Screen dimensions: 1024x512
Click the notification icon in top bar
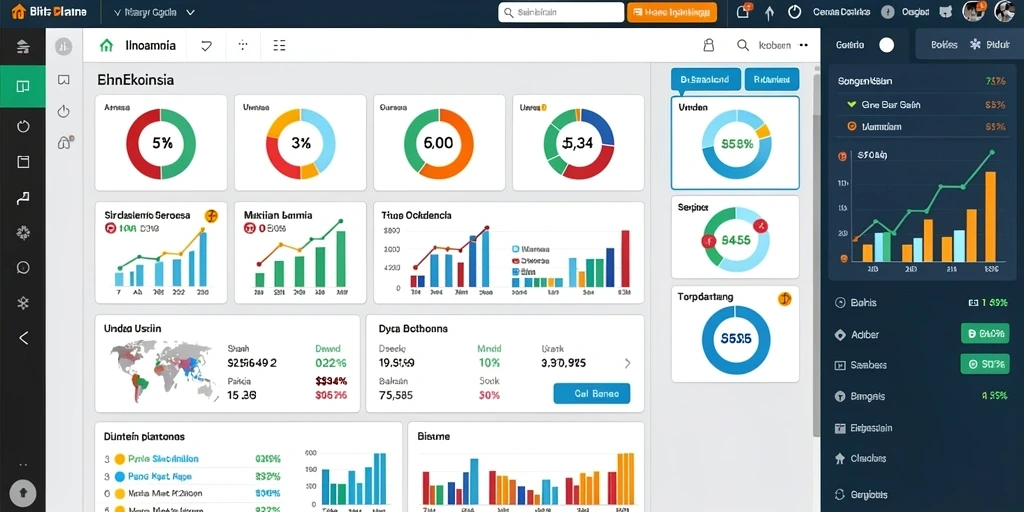point(743,11)
